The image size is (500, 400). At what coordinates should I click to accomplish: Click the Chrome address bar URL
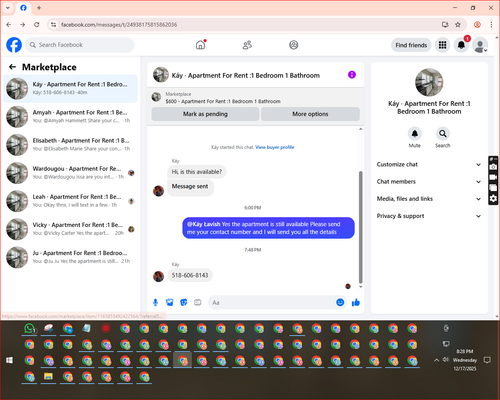coord(119,25)
